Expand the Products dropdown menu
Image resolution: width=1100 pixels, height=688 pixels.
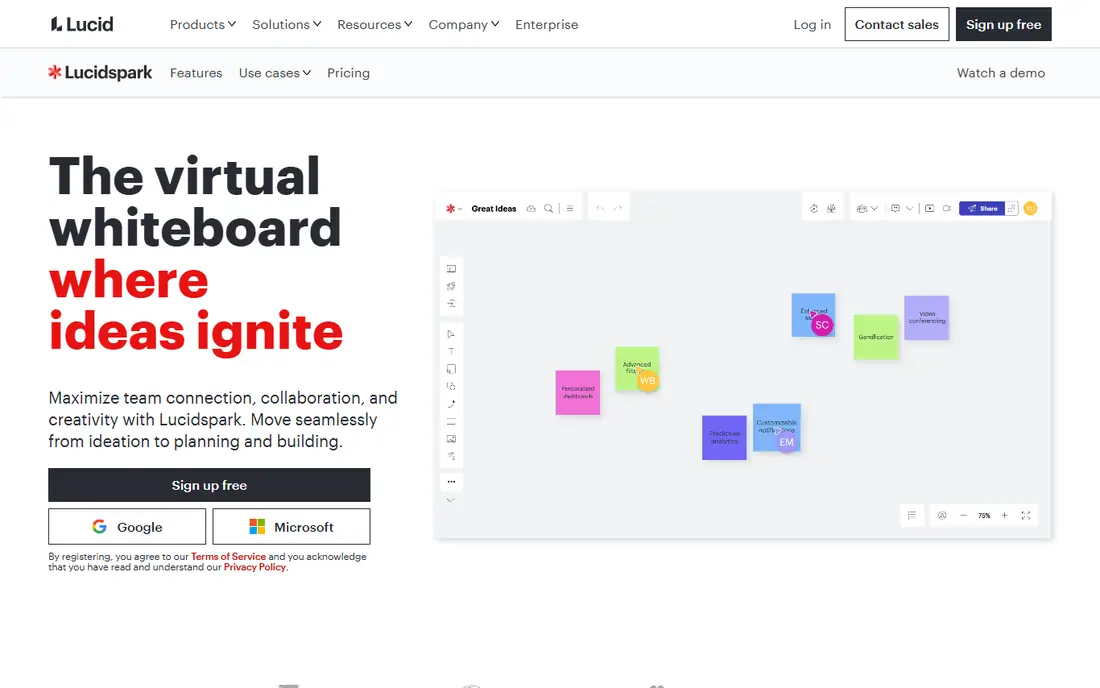tap(203, 25)
